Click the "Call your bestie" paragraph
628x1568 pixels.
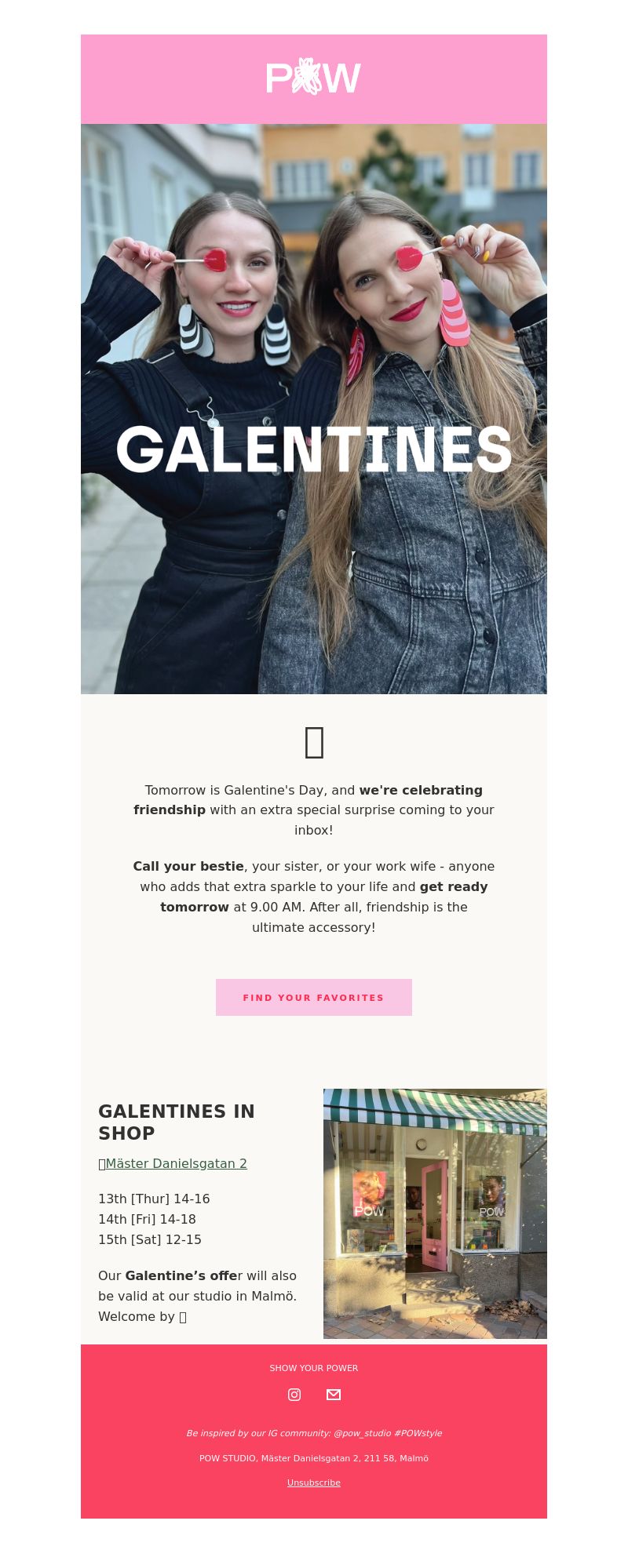(x=314, y=897)
